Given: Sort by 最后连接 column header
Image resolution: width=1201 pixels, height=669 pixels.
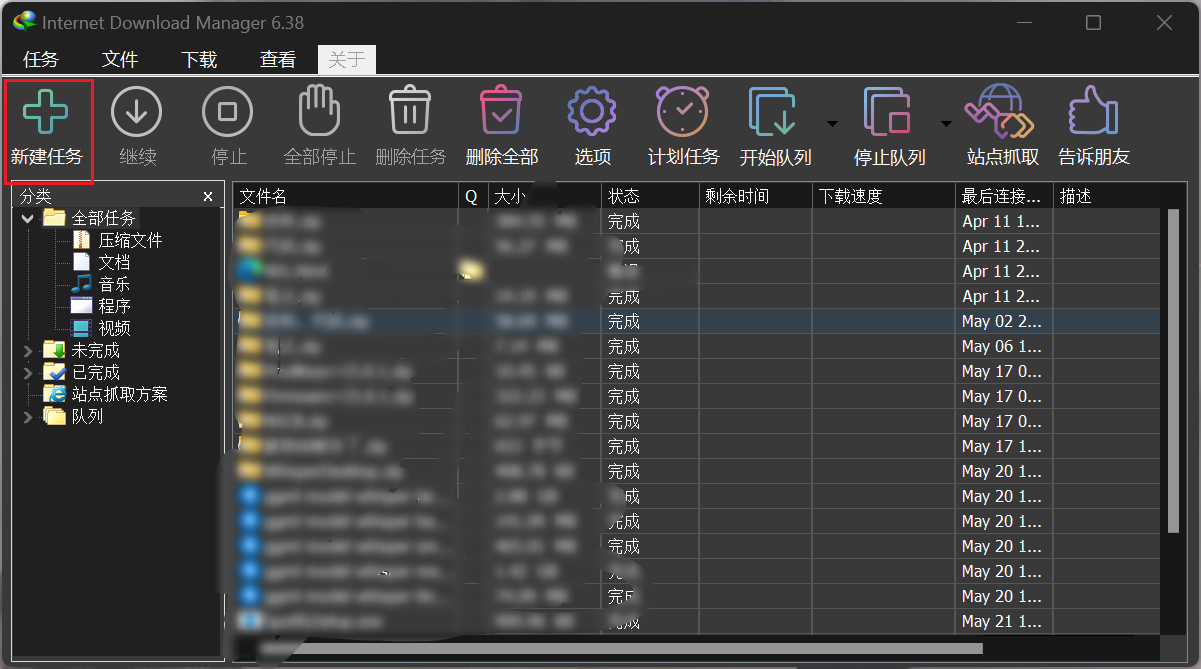Looking at the screenshot, I should [1003, 196].
